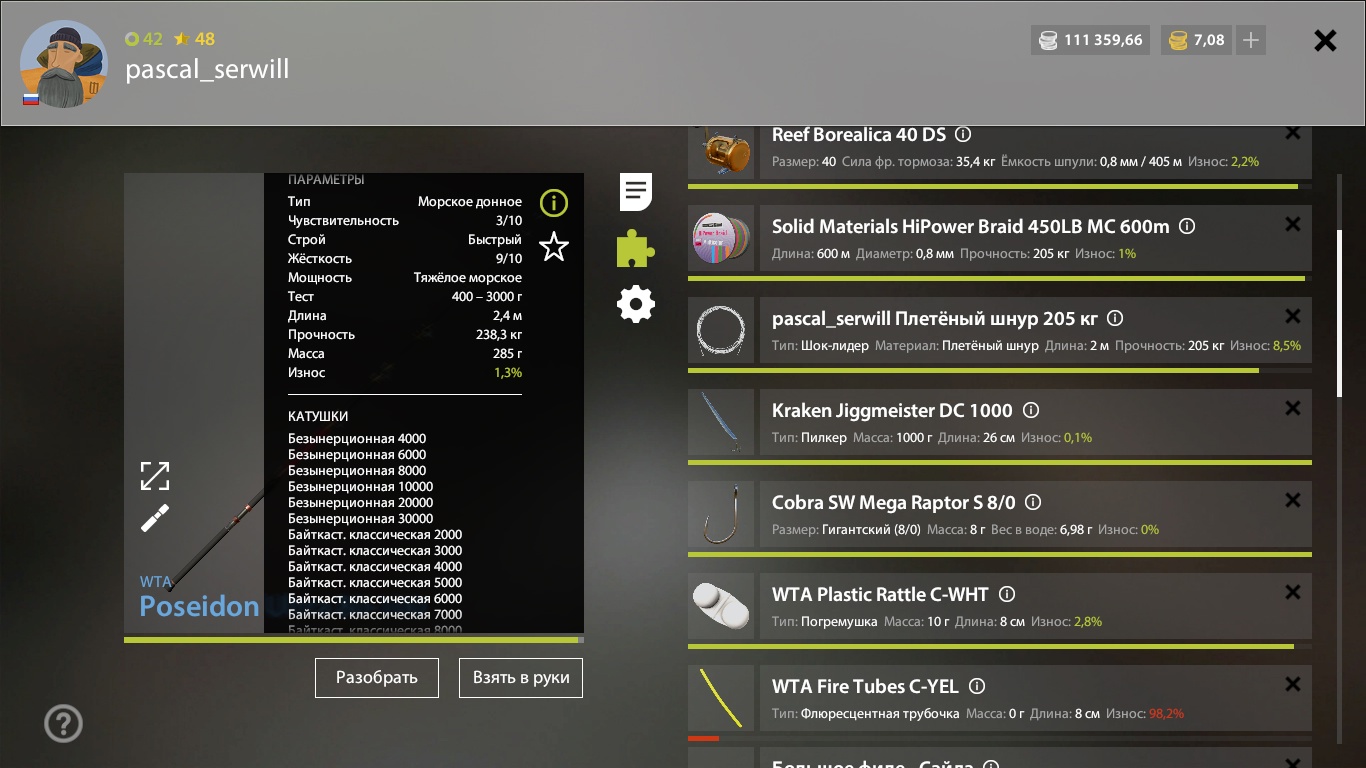Close the profile window with top X
The width and height of the screenshot is (1366, 768).
(x=1325, y=40)
